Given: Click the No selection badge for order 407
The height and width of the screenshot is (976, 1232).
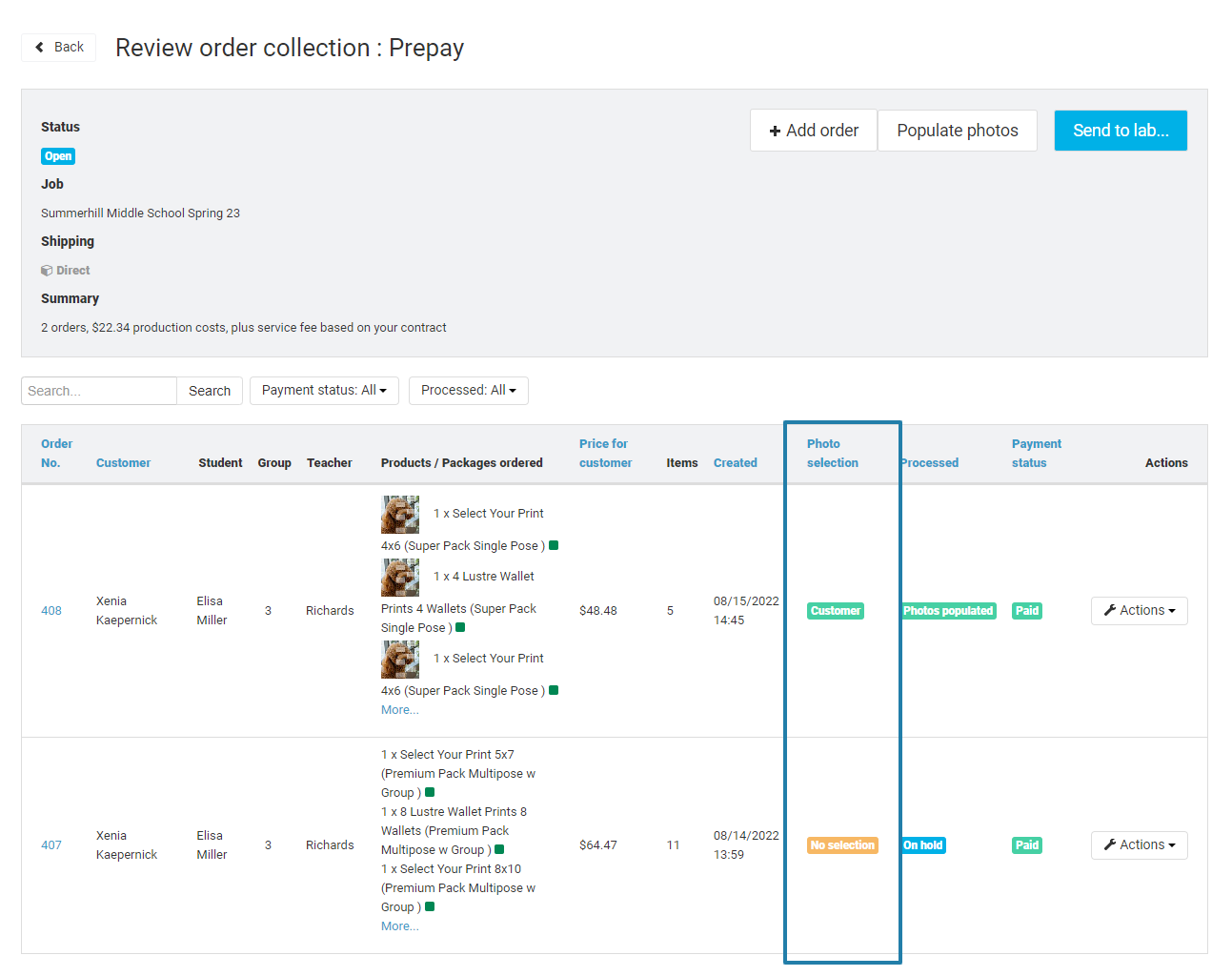Looking at the screenshot, I should pyautogui.click(x=842, y=845).
